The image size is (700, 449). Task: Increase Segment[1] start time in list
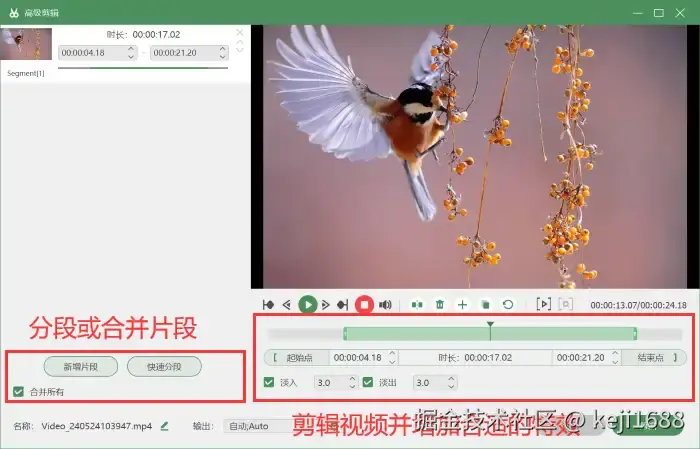click(131, 49)
